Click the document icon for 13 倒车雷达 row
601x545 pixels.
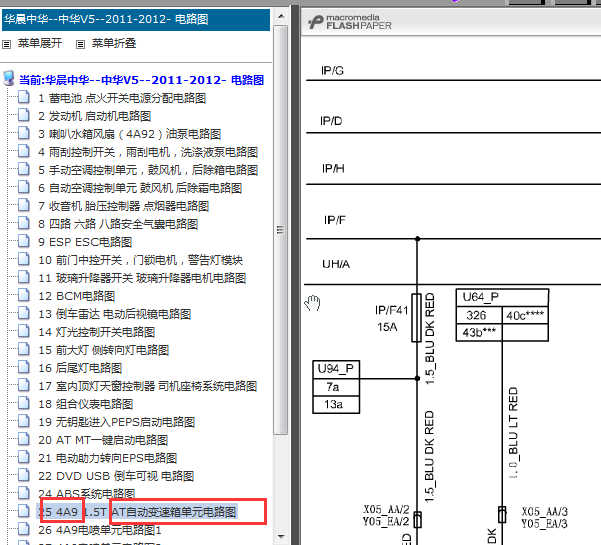pos(24,313)
